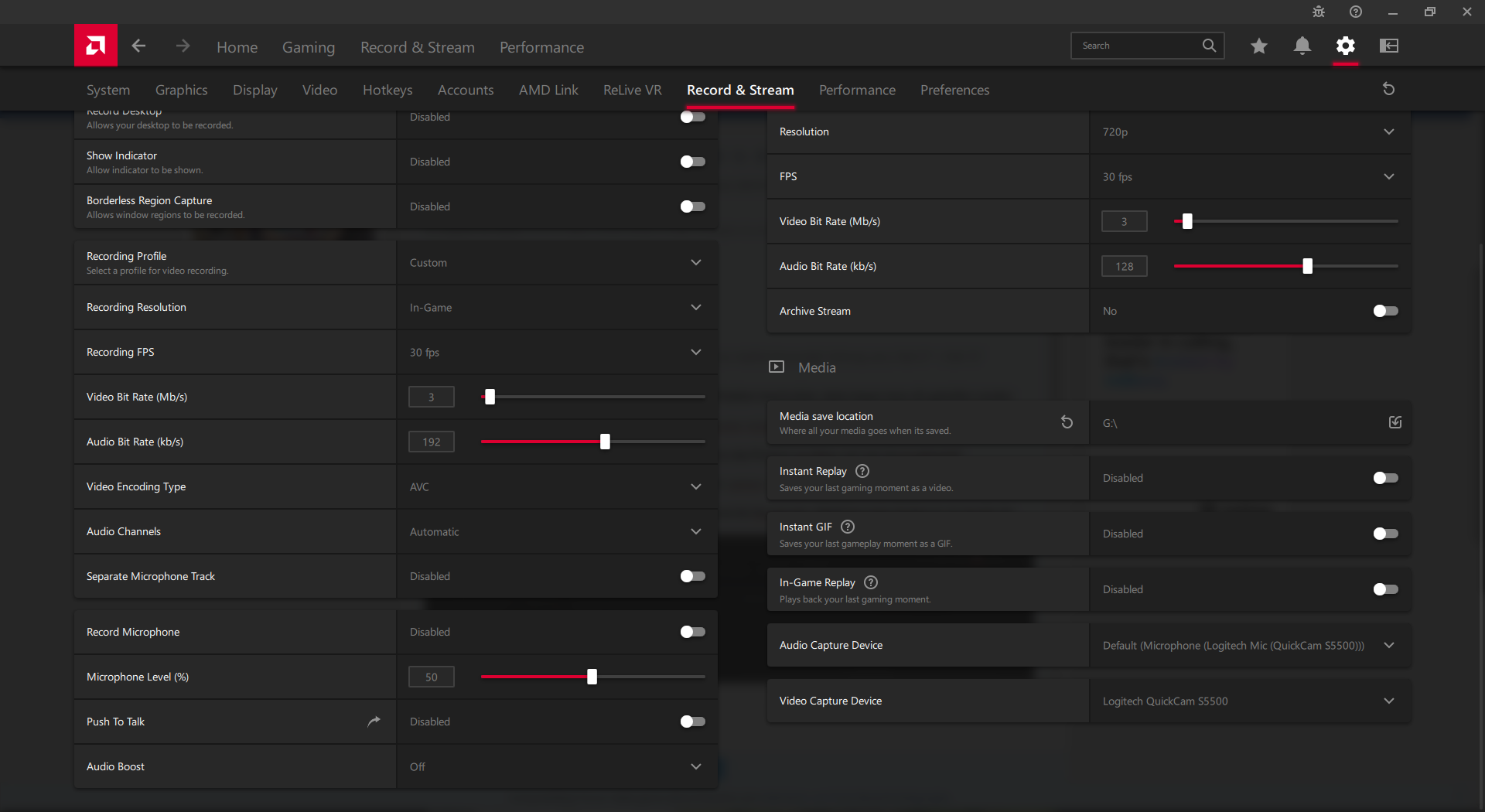Click the Search input field

(1148, 46)
